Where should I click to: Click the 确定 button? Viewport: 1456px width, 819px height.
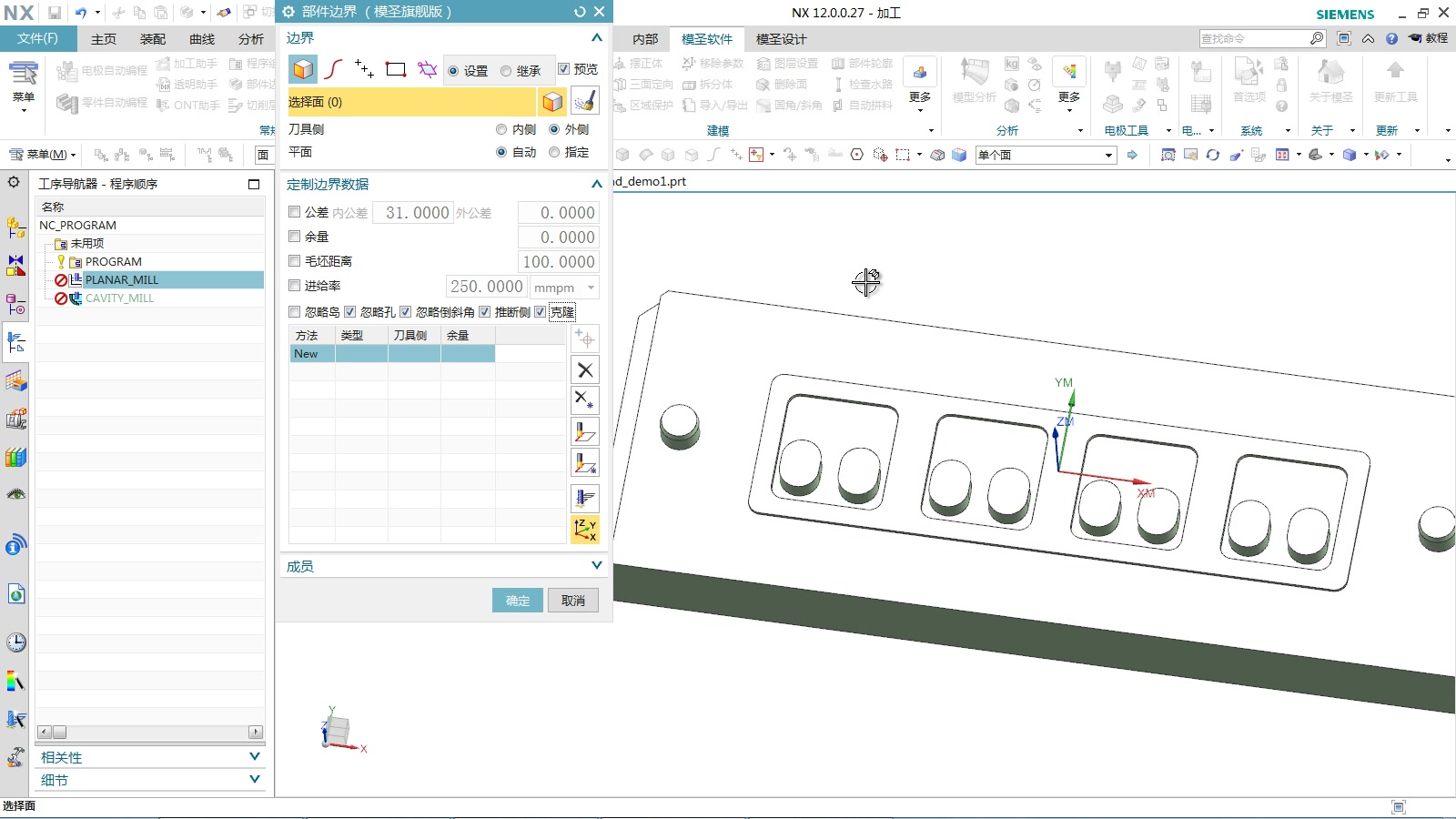coord(518,601)
